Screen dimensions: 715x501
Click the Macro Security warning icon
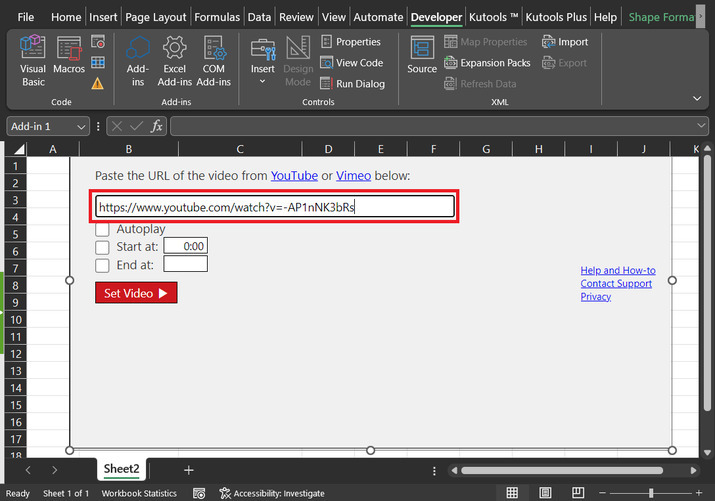pos(98,84)
